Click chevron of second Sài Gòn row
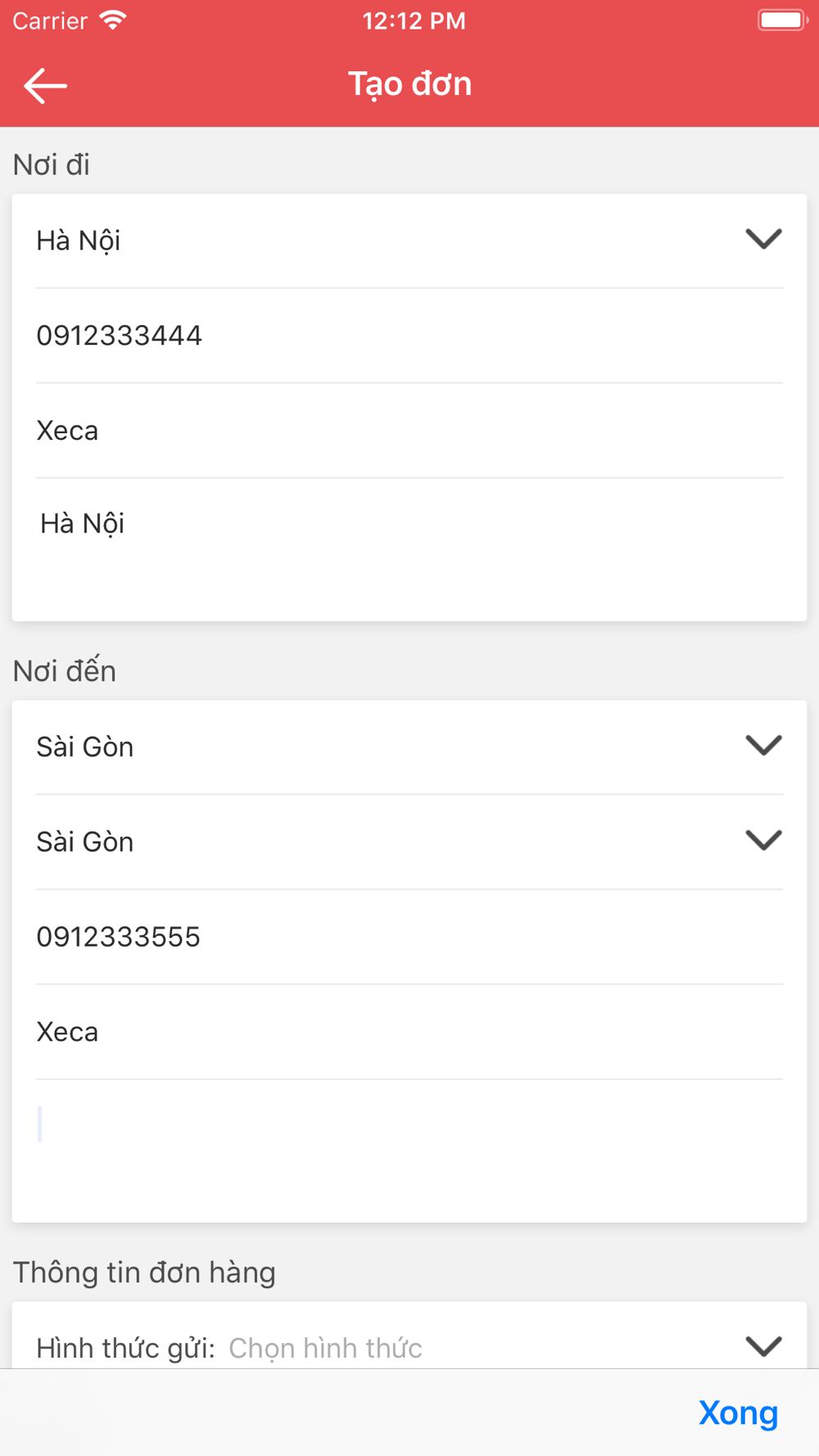Screen dimensions: 819x1456 [x=763, y=840]
